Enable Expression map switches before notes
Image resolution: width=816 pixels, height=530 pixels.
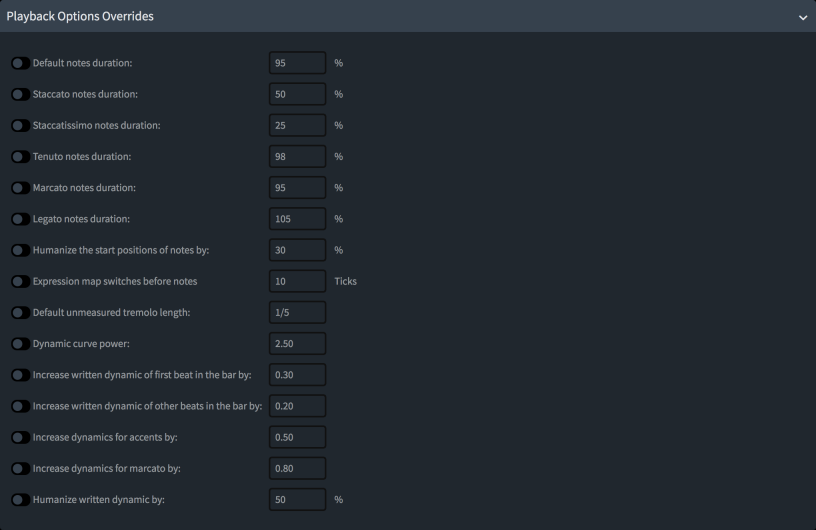pos(19,281)
